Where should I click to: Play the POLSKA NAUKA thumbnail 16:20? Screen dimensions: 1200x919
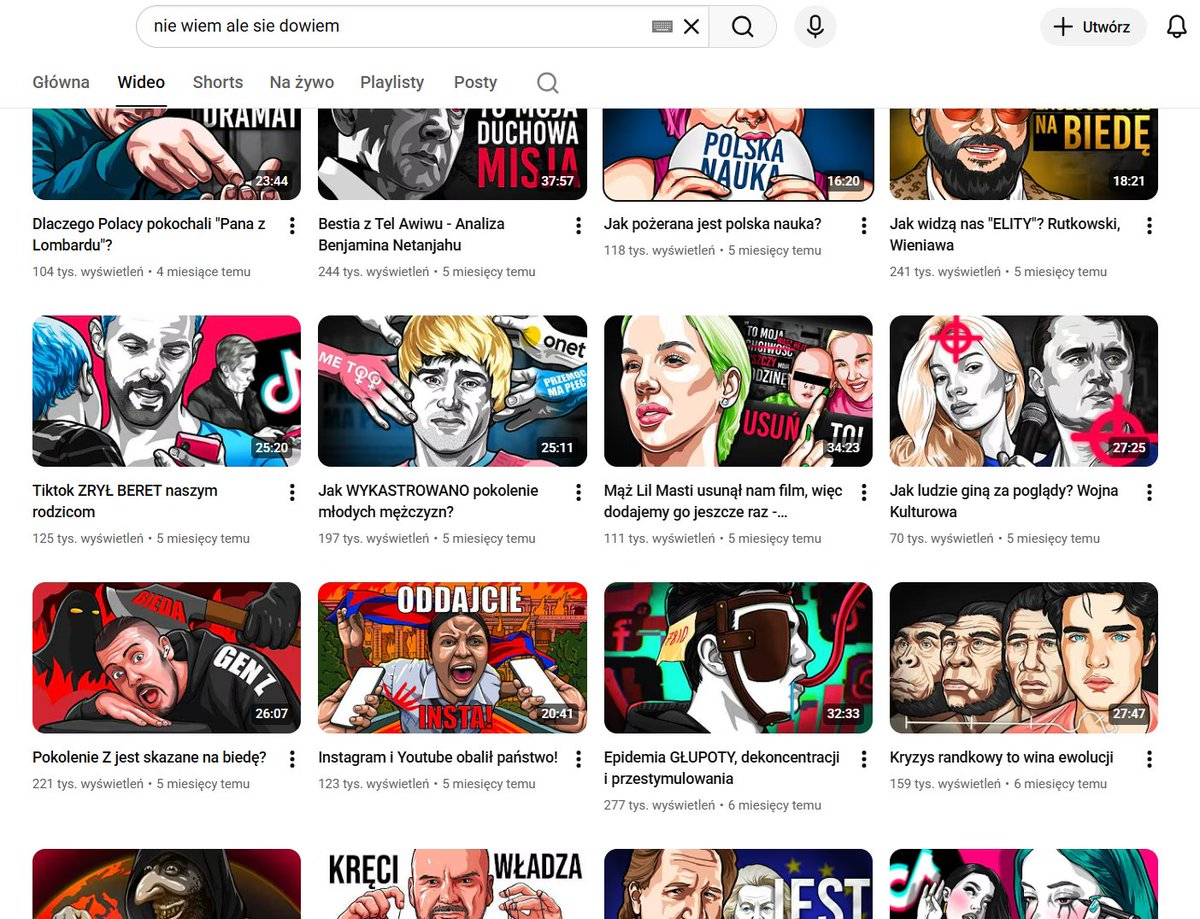coord(738,154)
